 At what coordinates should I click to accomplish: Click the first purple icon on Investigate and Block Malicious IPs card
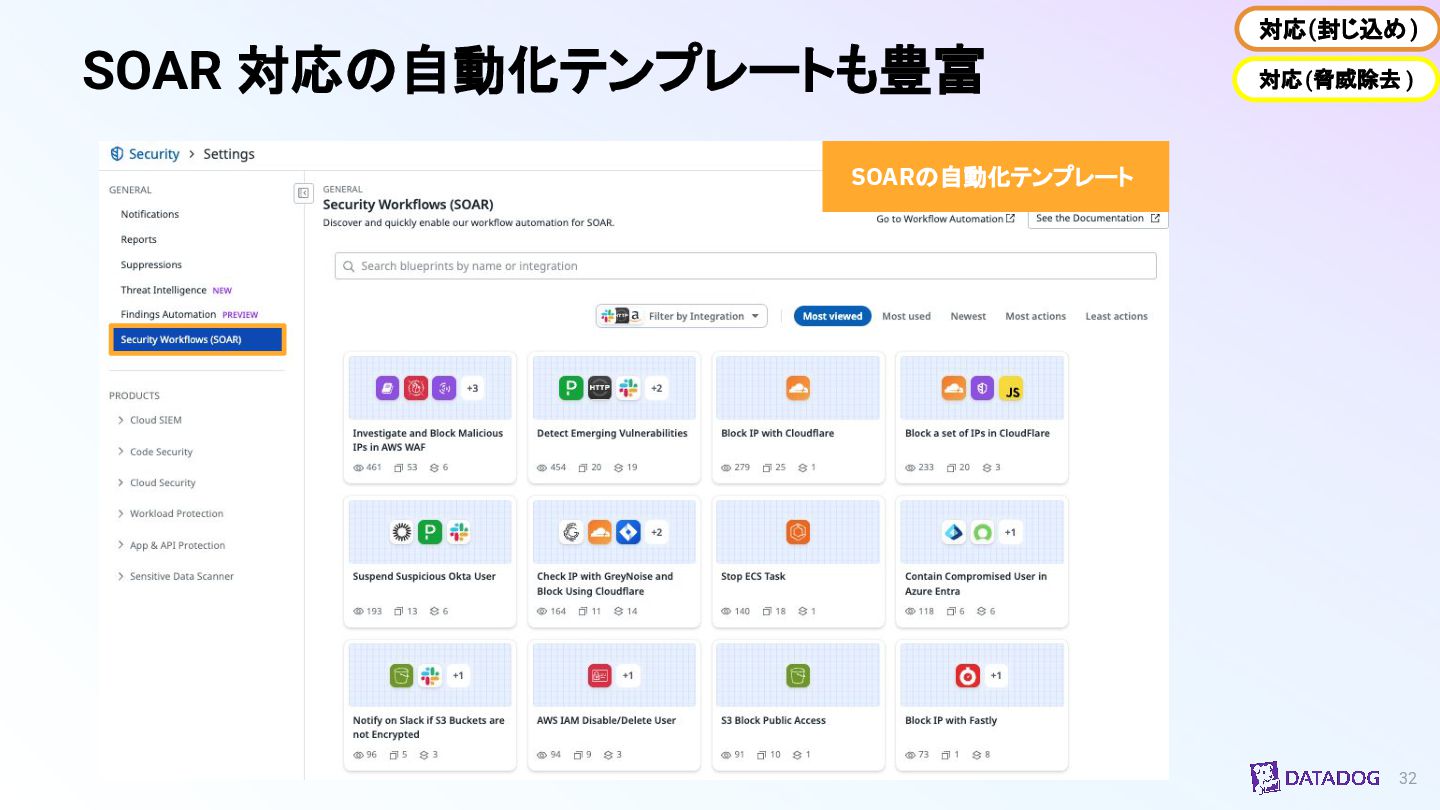pyautogui.click(x=388, y=388)
